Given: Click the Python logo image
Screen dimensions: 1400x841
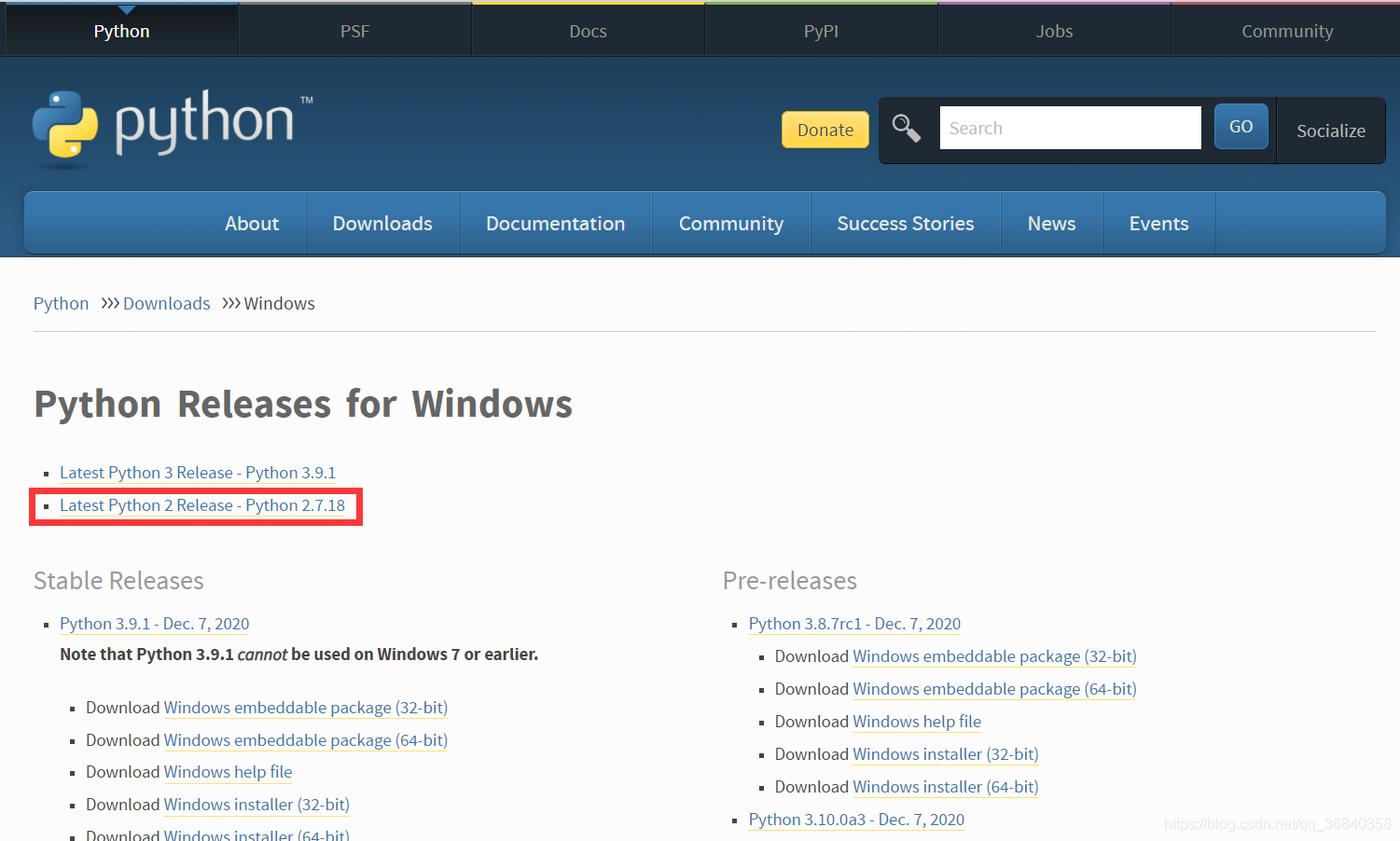Looking at the screenshot, I should 173,128.
